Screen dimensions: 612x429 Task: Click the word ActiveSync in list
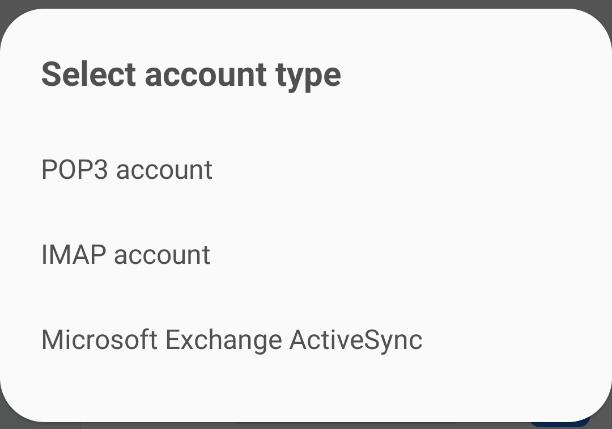356,340
